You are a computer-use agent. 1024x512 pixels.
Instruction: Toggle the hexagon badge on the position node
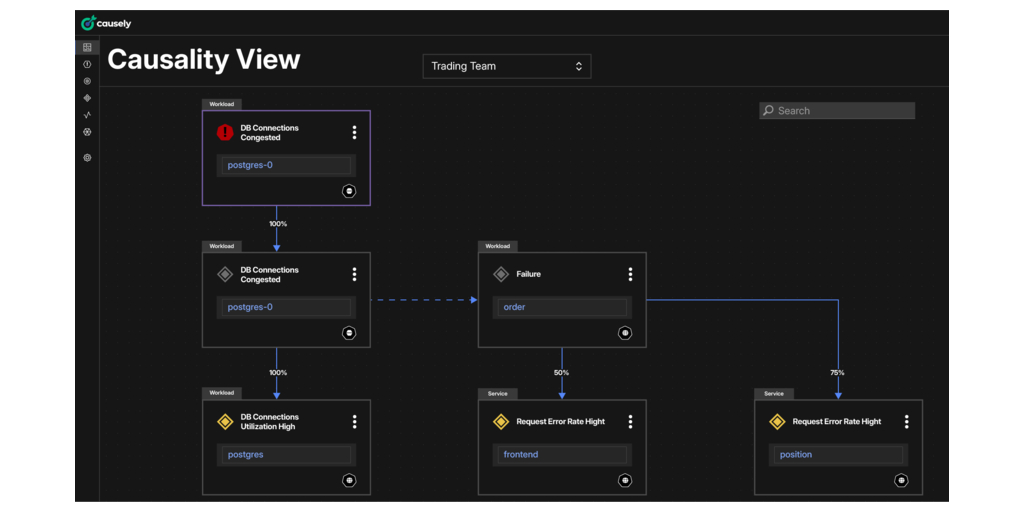click(901, 480)
